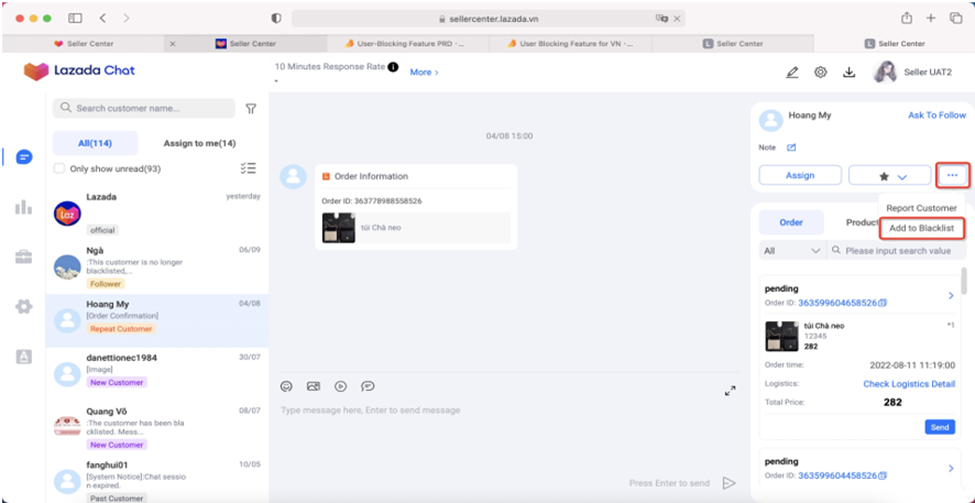
Task: Click the download icon in header
Action: 849,73
